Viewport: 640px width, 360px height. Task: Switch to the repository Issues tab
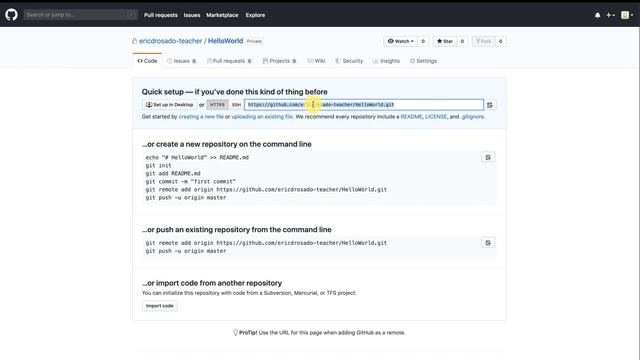pos(181,61)
